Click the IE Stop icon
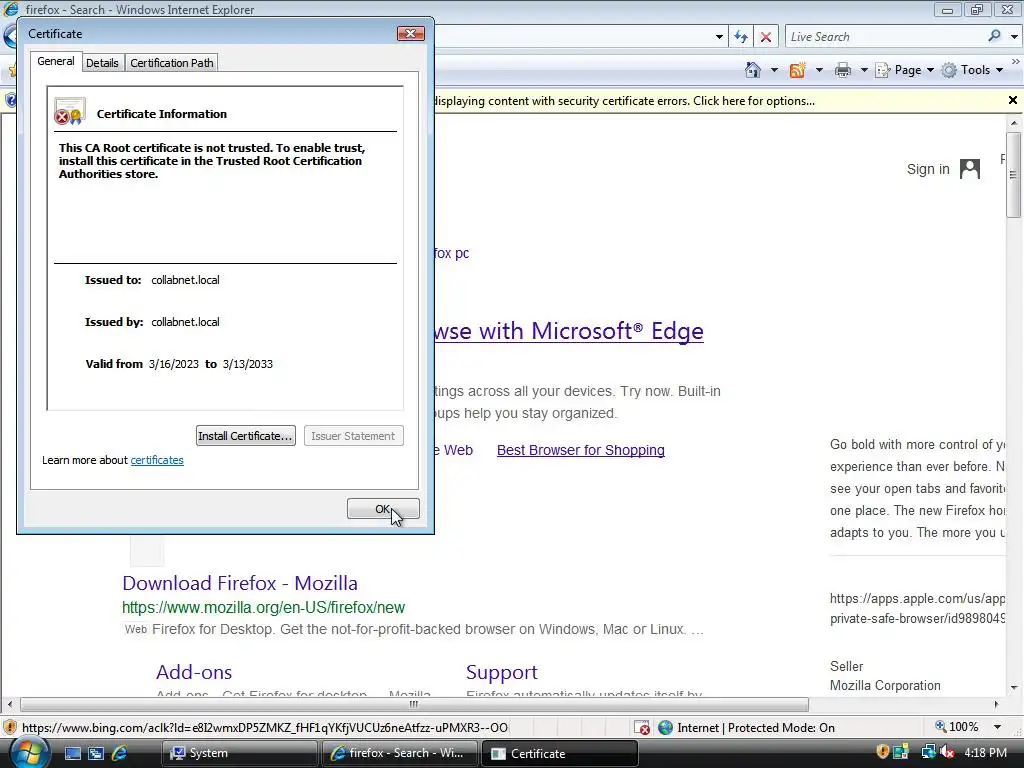Screen dimensions: 1024x768 click(766, 37)
